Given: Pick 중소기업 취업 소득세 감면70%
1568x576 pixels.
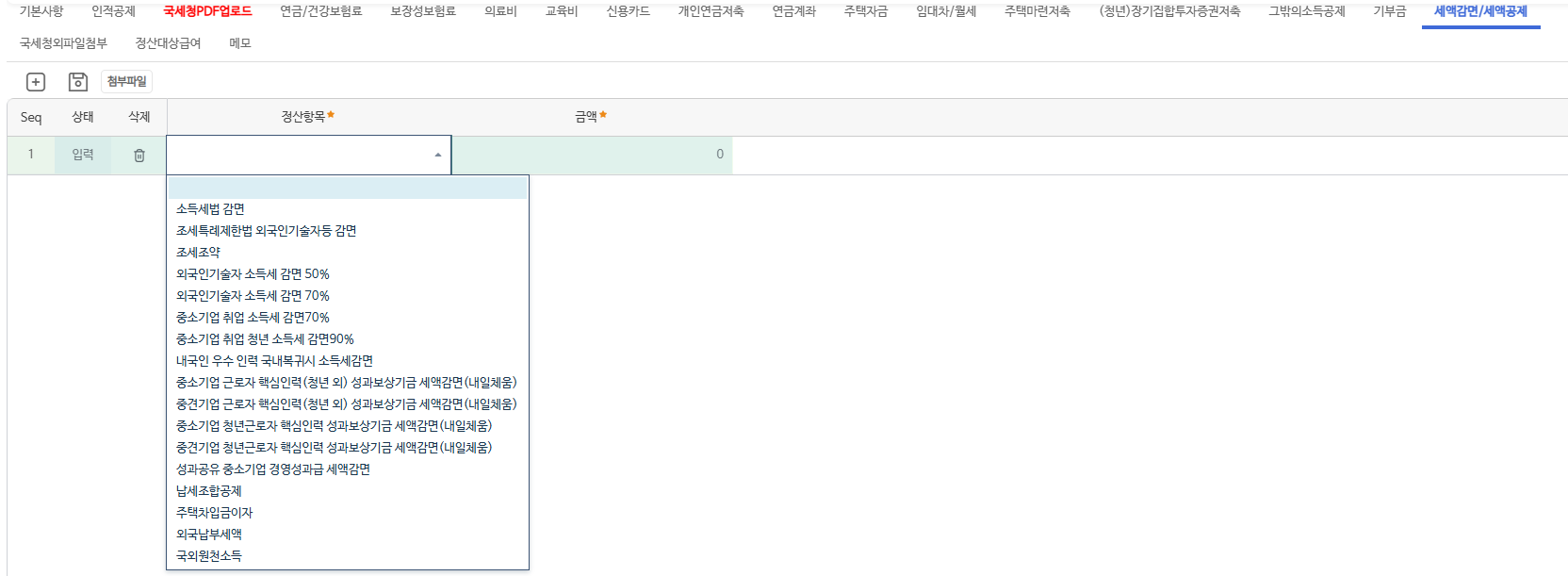Looking at the screenshot, I should point(348,318).
